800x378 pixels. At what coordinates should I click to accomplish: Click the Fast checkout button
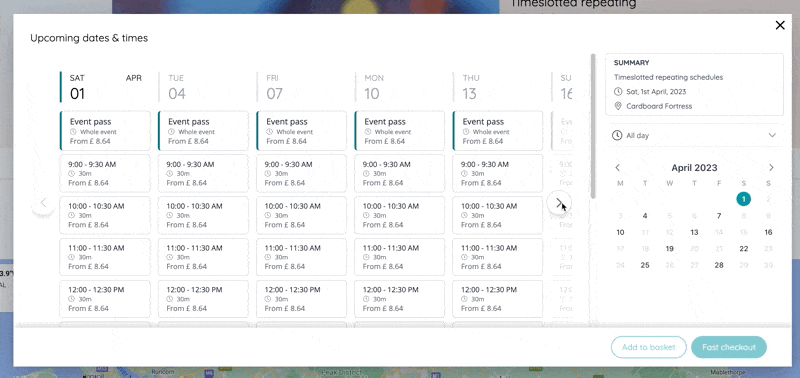[729, 347]
